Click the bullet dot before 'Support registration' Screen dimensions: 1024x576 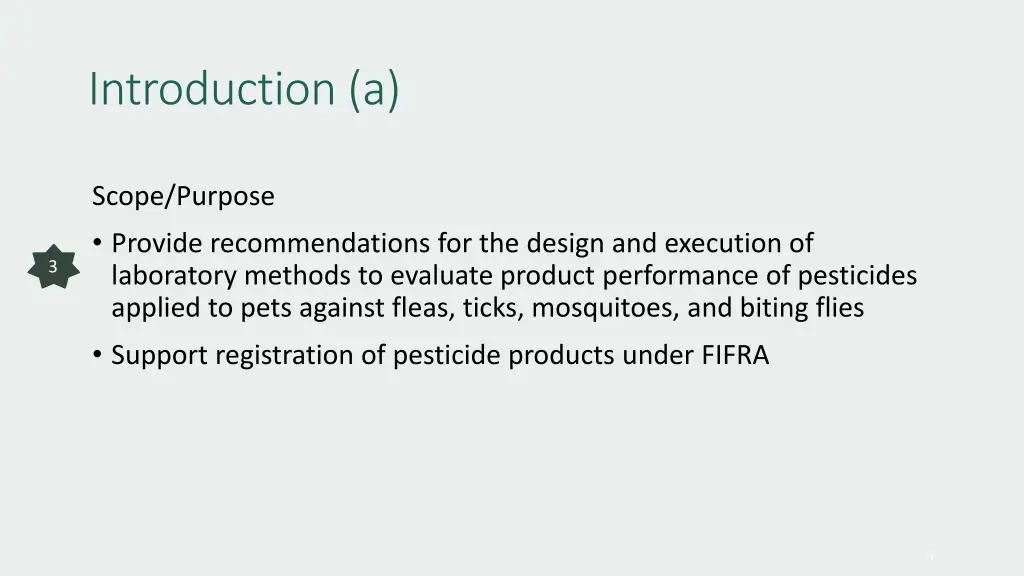[x=97, y=355]
